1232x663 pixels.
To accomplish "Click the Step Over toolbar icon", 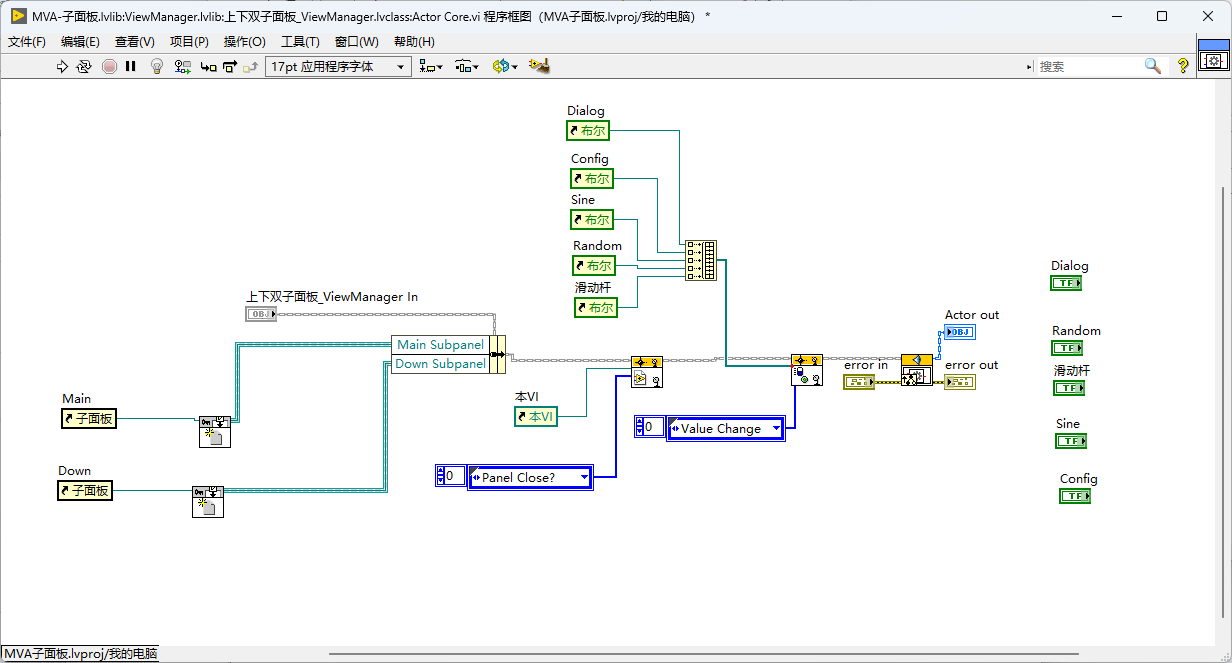I will tap(230, 66).
